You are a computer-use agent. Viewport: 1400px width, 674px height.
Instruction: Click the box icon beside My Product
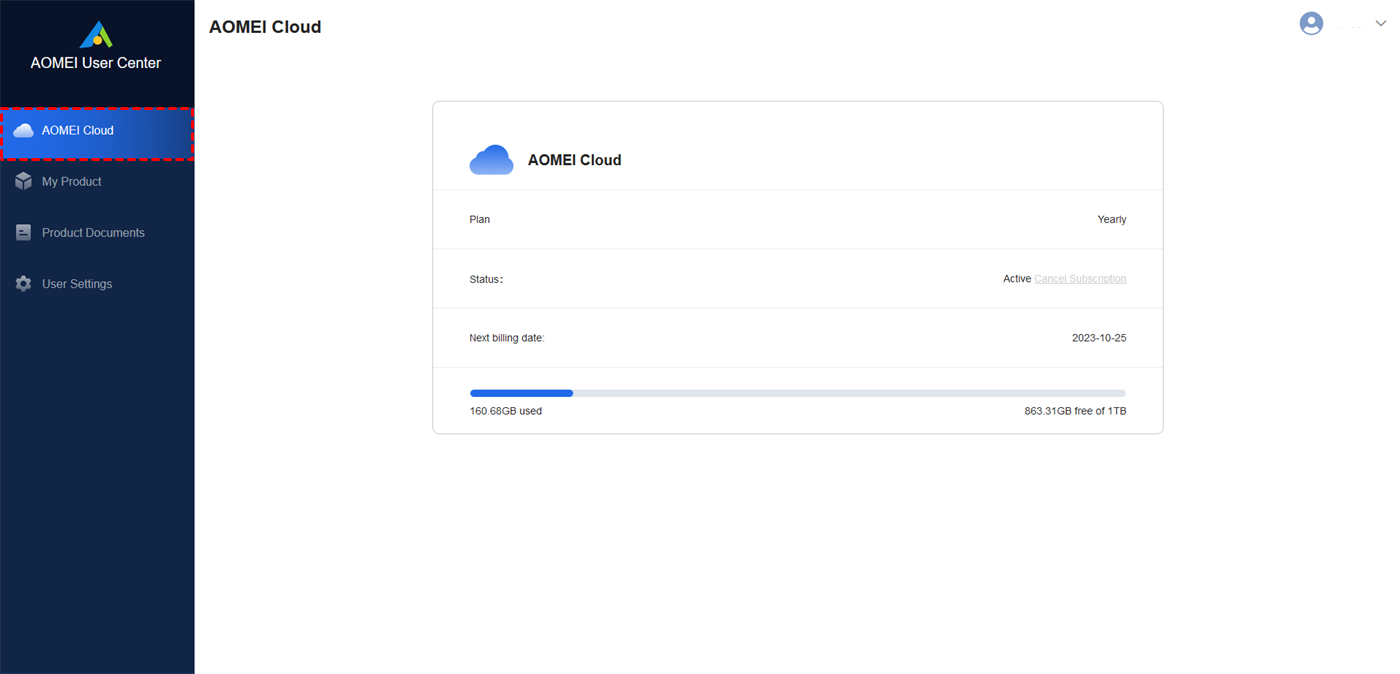tap(23, 182)
